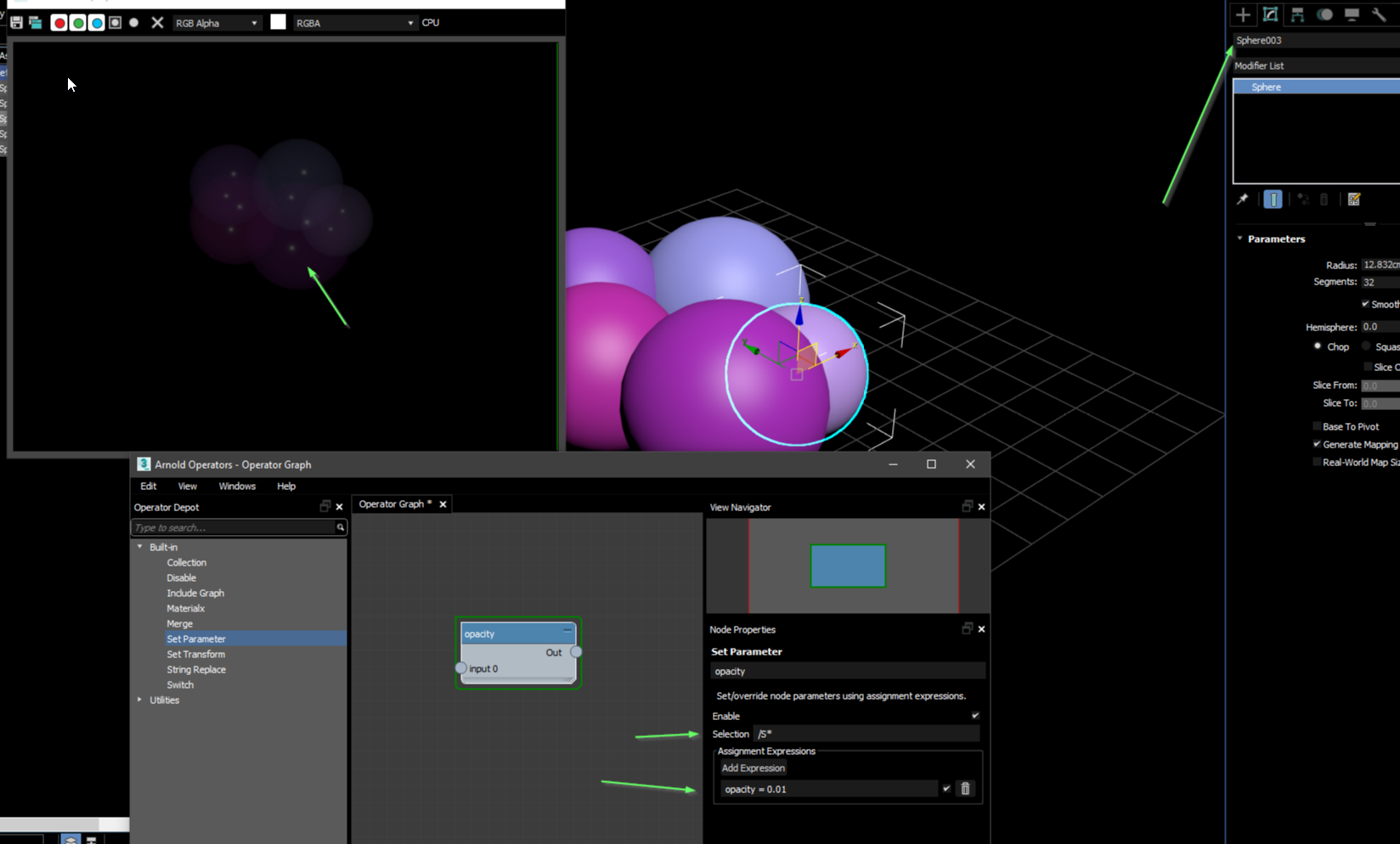Open the Edit menu in Operator Graph
The image size is (1400, 844).
pos(148,486)
